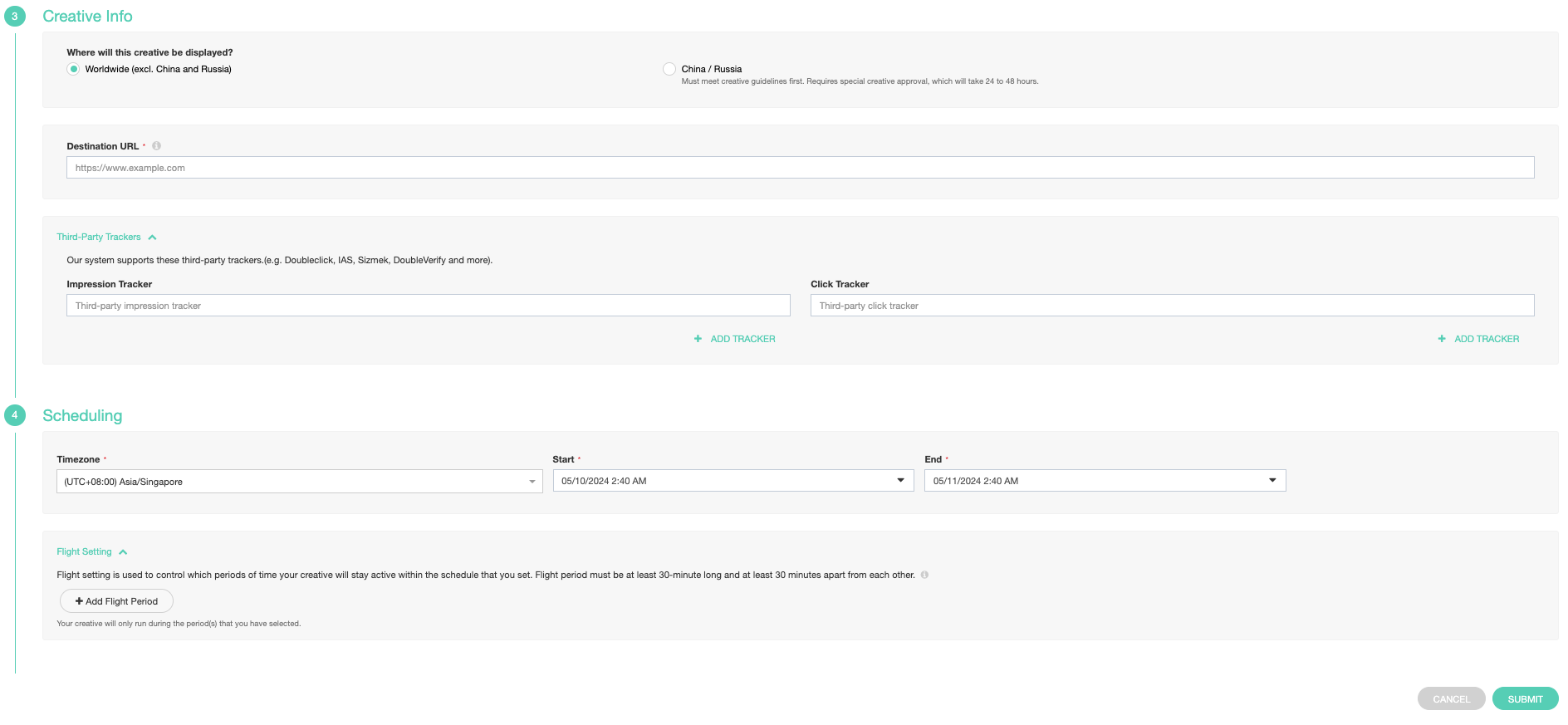
Task: Click plus icon for click Add Tracker
Action: [x=1442, y=339]
